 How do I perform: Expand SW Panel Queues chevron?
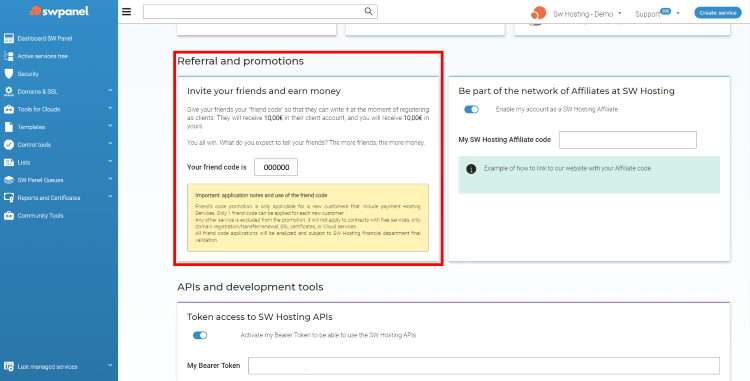pyautogui.click(x=110, y=179)
